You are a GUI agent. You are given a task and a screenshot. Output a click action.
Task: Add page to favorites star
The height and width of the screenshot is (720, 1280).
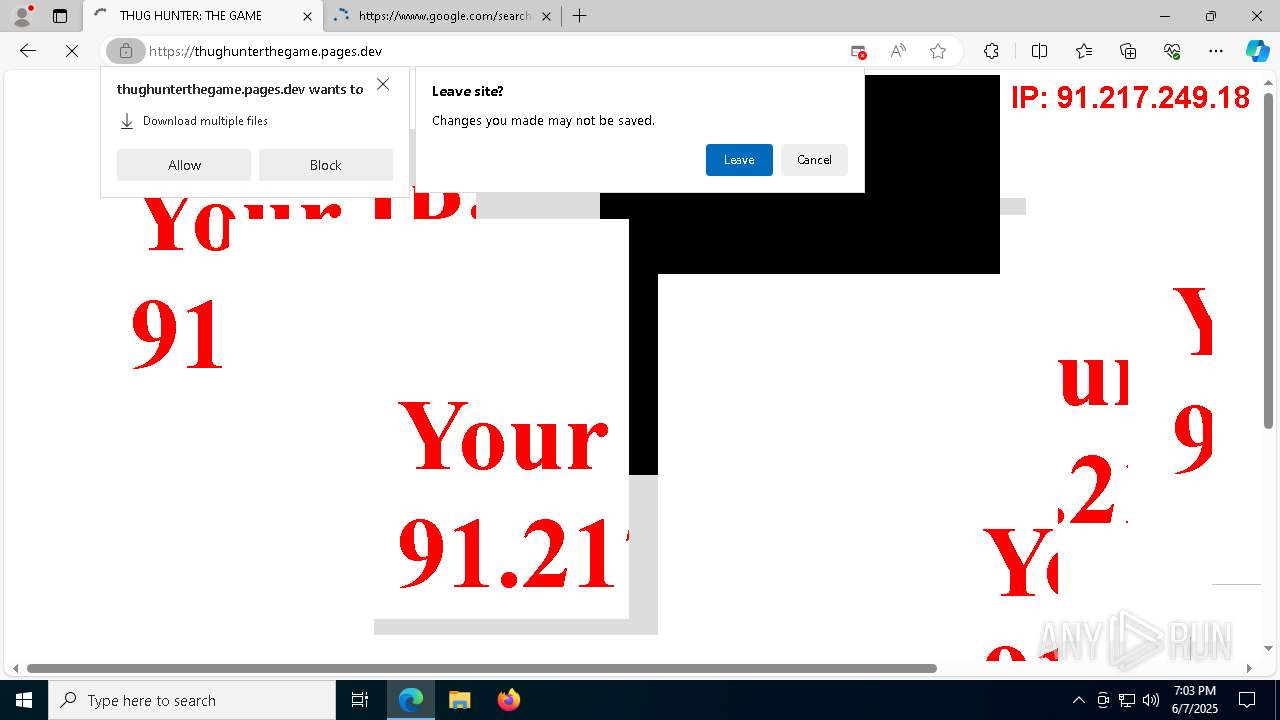(938, 51)
